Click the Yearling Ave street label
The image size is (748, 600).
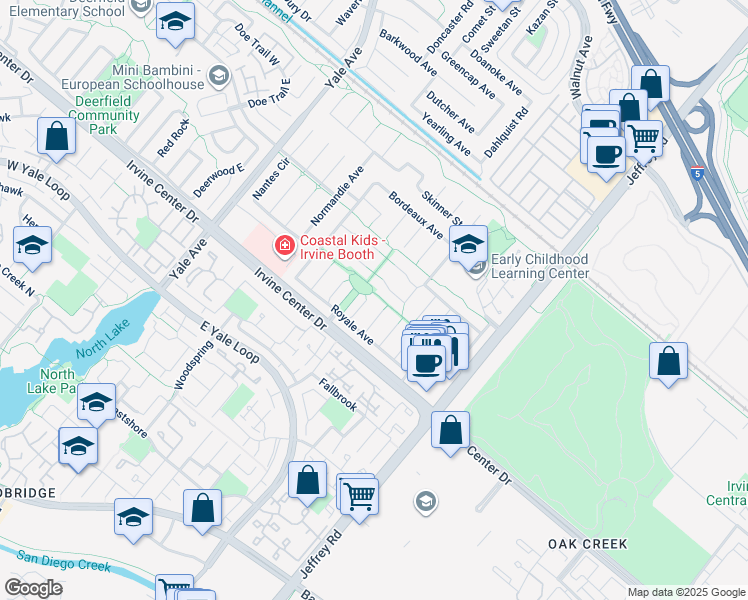point(446,134)
